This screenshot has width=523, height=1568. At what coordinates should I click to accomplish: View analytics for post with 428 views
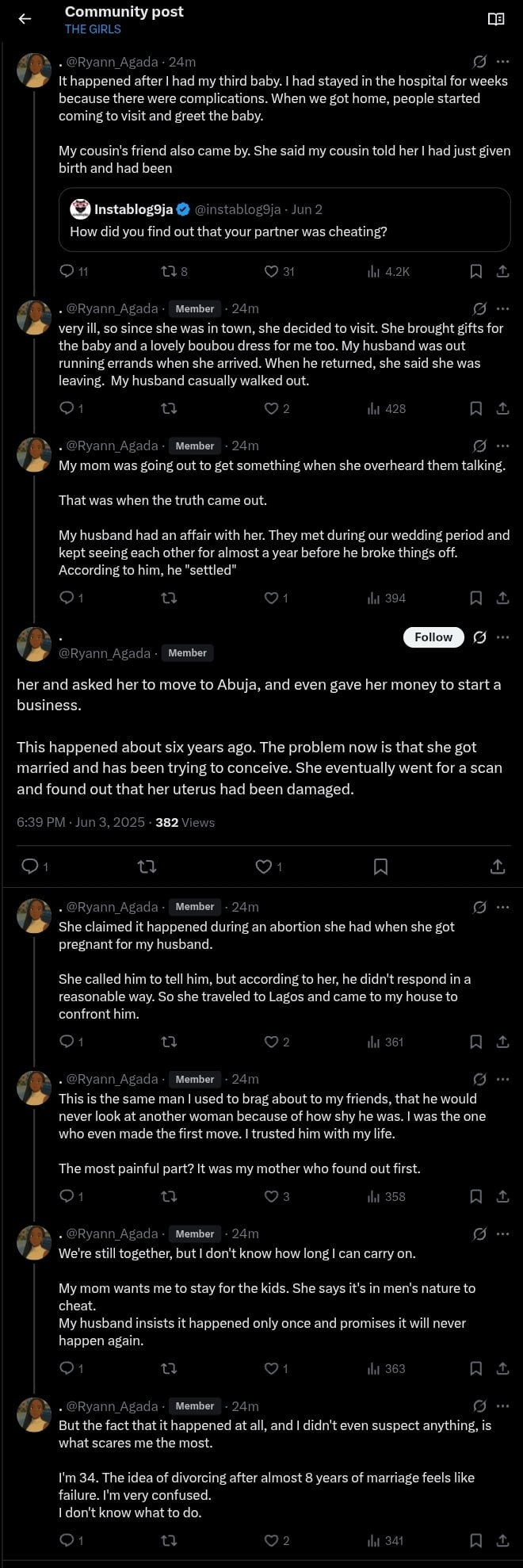pyautogui.click(x=387, y=408)
